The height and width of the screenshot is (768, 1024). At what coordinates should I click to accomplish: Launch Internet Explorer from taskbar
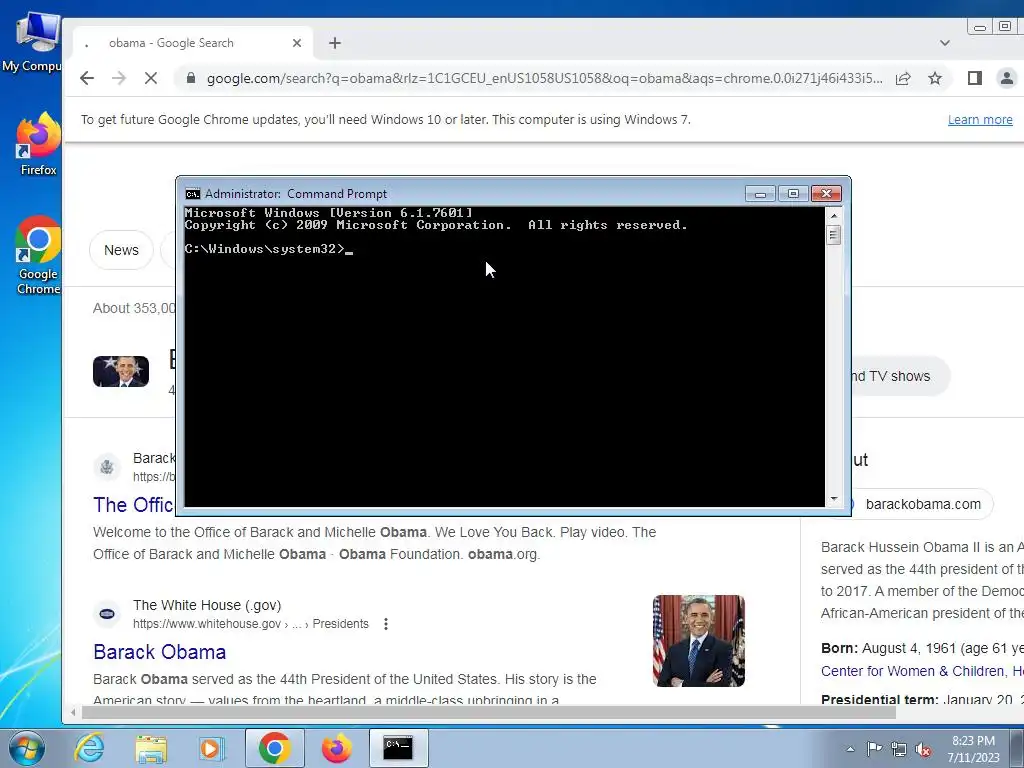tap(89, 748)
